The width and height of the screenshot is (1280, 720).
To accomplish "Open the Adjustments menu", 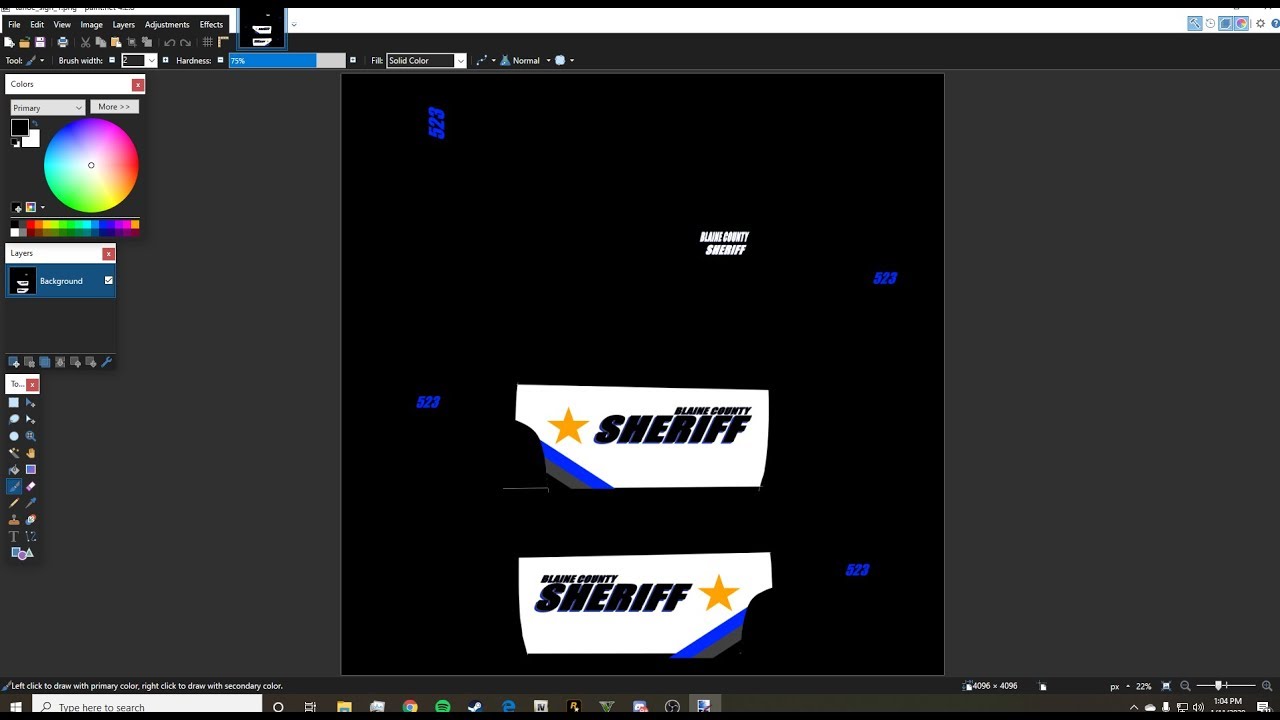I will 167,24.
